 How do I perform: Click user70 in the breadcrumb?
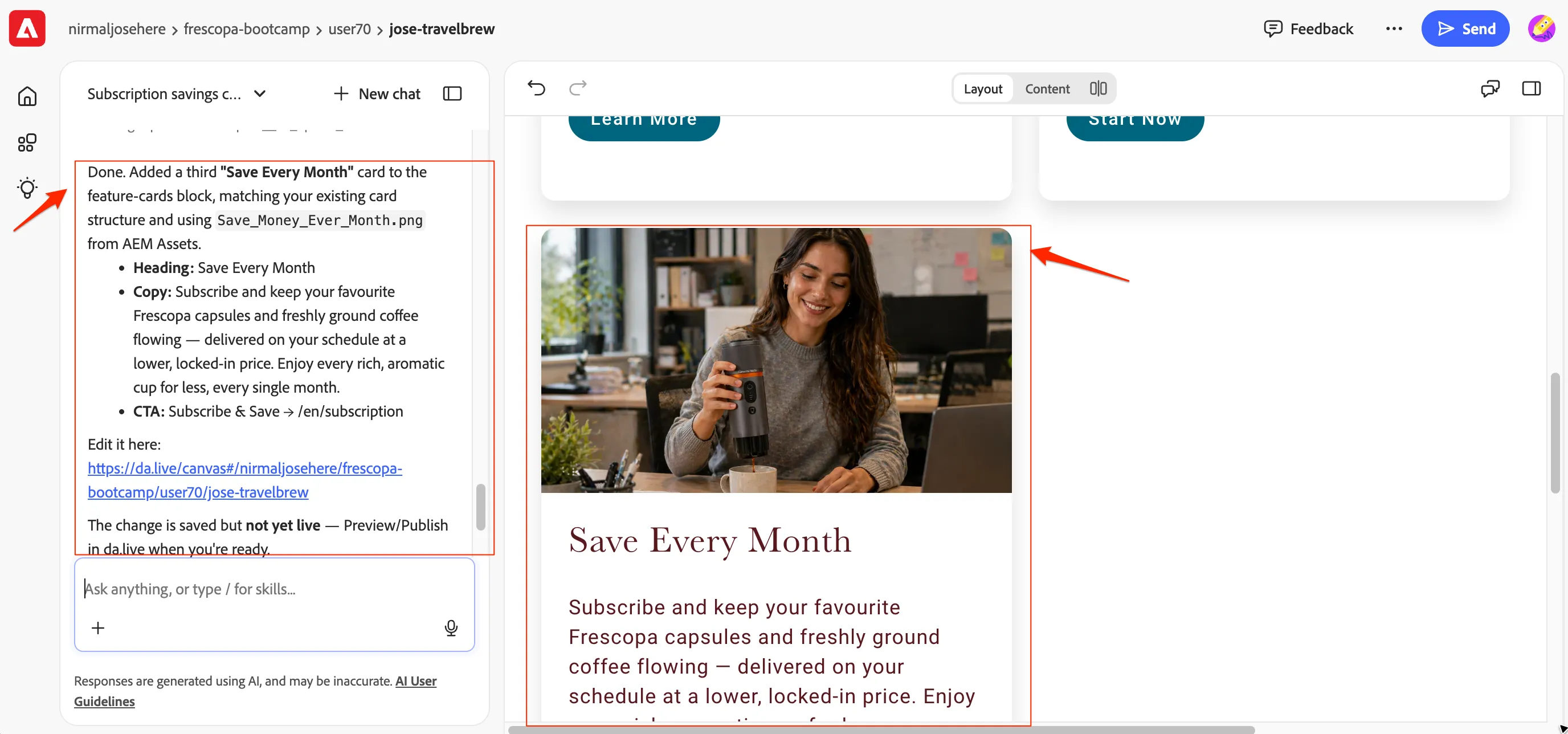[349, 28]
